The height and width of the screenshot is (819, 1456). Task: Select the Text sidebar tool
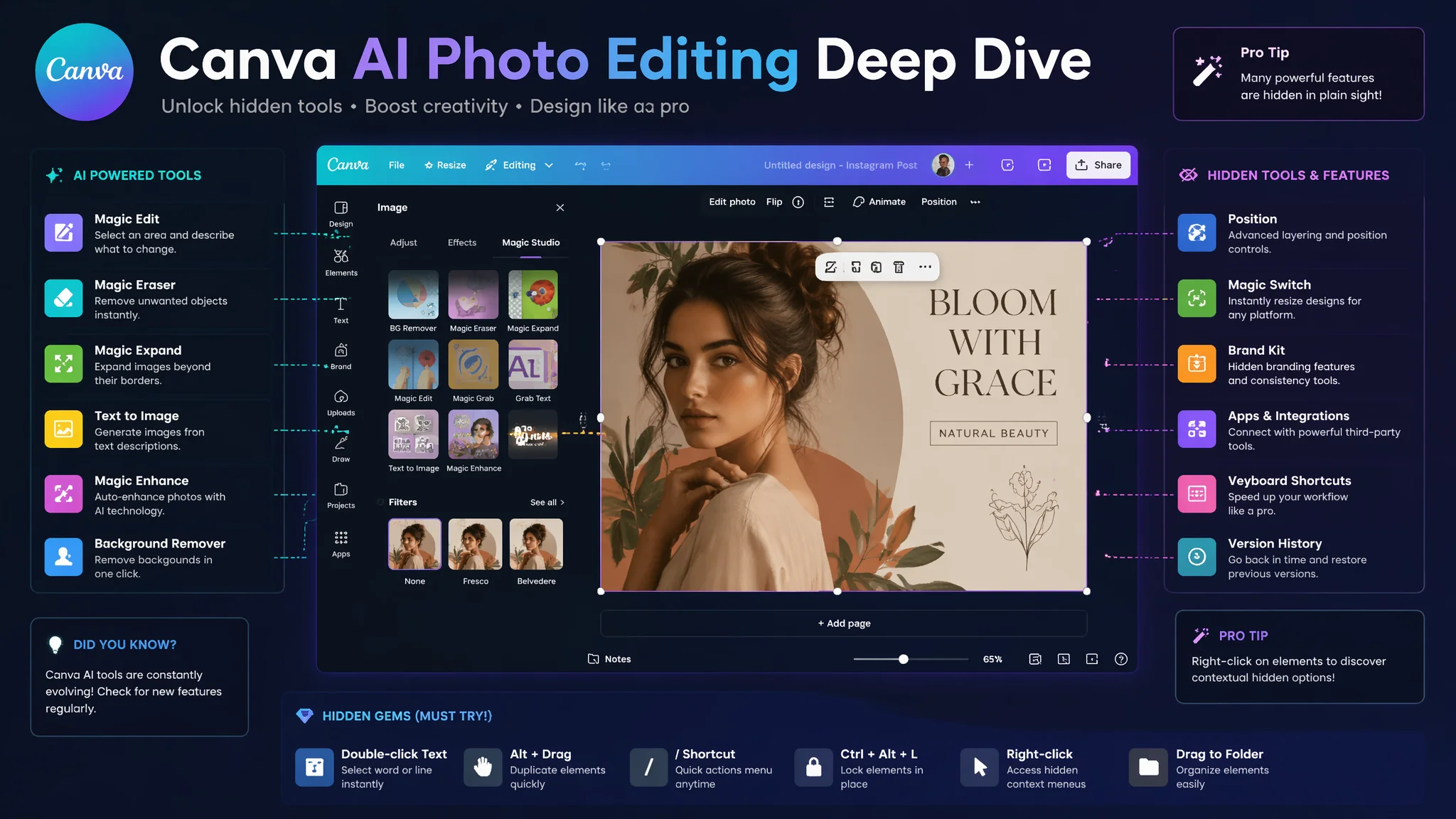[341, 310]
